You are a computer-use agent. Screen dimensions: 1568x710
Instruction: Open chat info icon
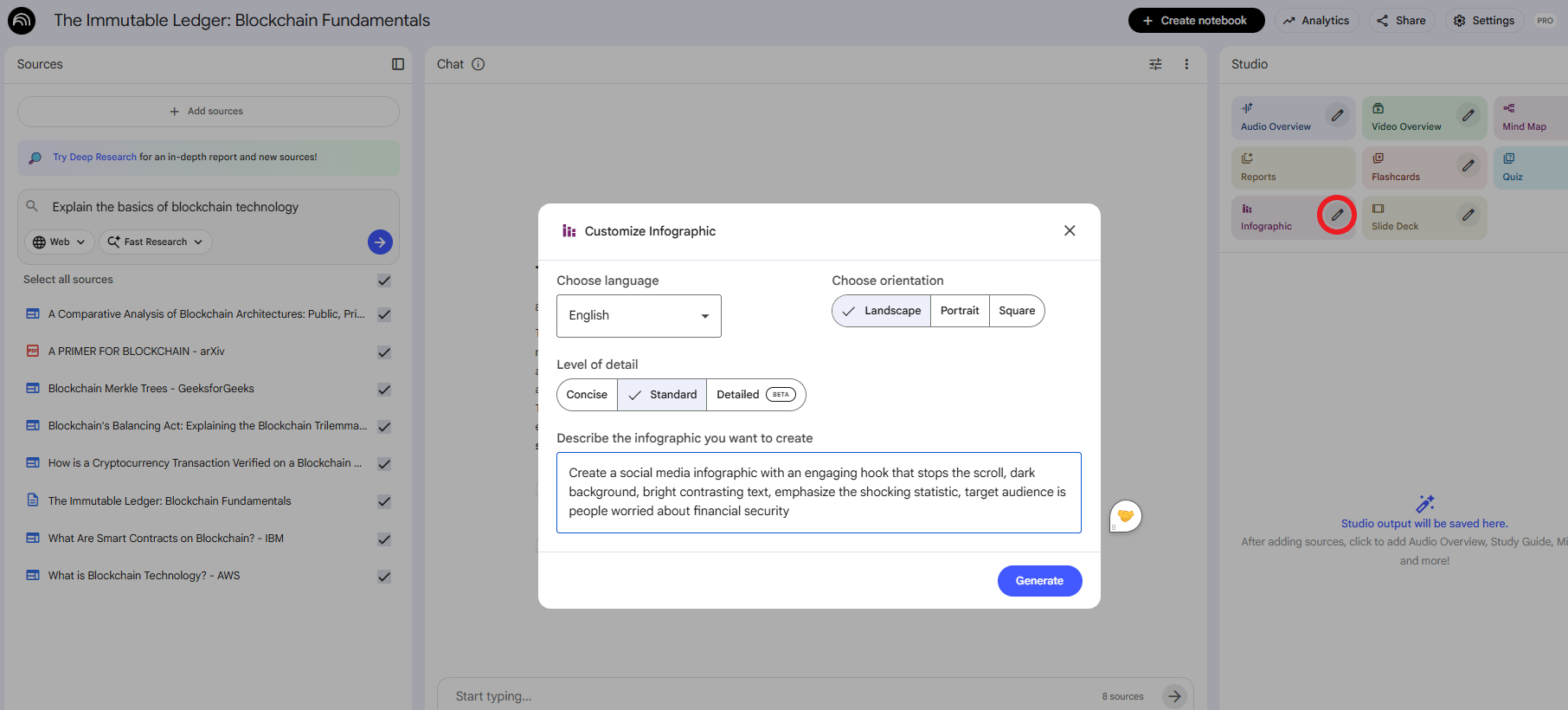(x=479, y=64)
